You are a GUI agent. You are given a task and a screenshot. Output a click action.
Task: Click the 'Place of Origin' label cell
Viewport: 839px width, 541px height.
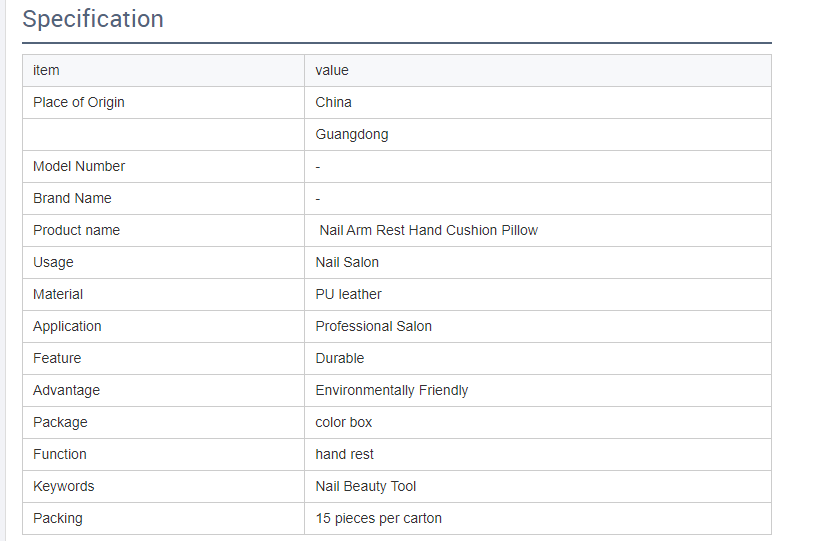163,103
